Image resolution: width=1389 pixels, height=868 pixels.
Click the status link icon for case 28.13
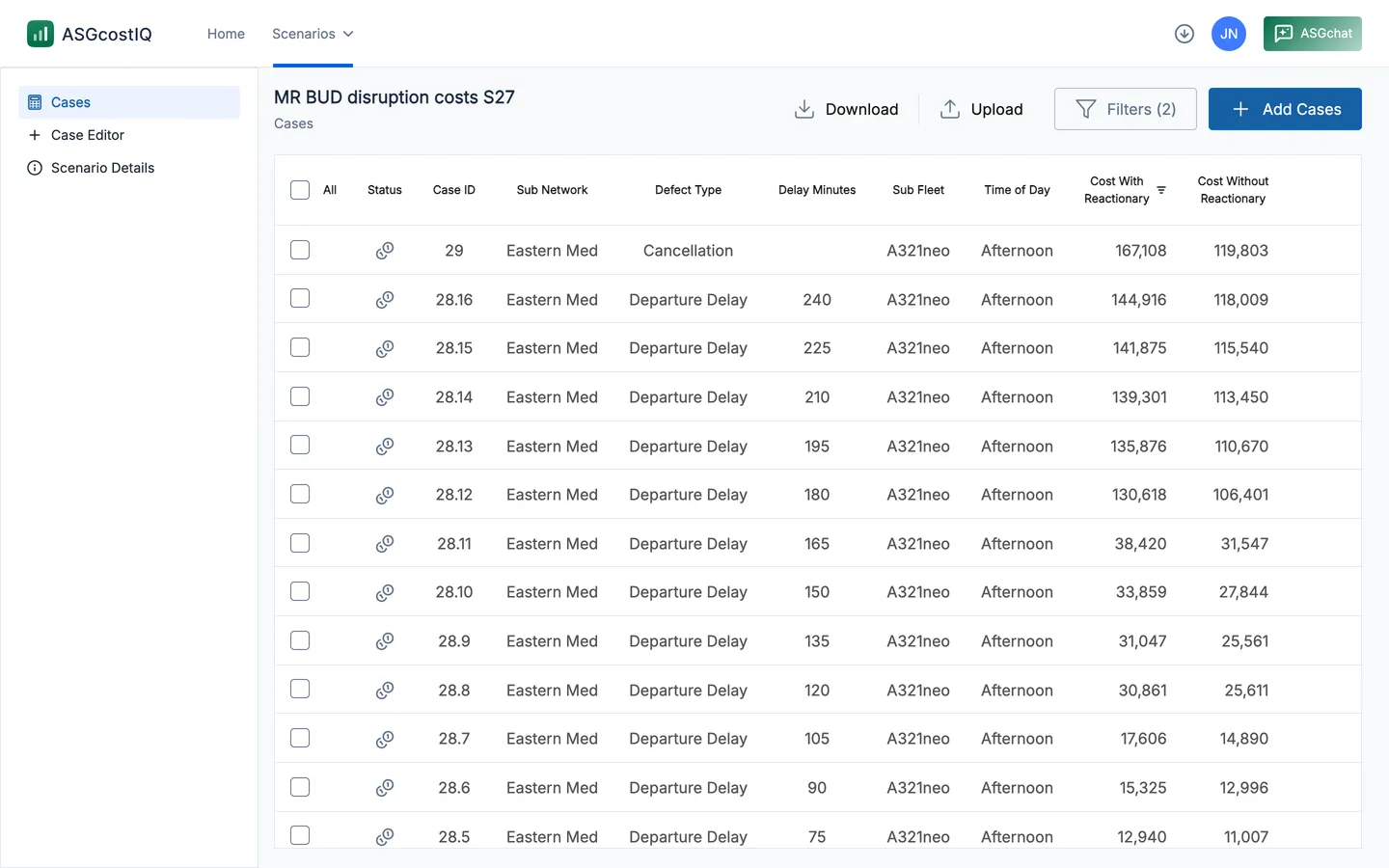(x=385, y=447)
